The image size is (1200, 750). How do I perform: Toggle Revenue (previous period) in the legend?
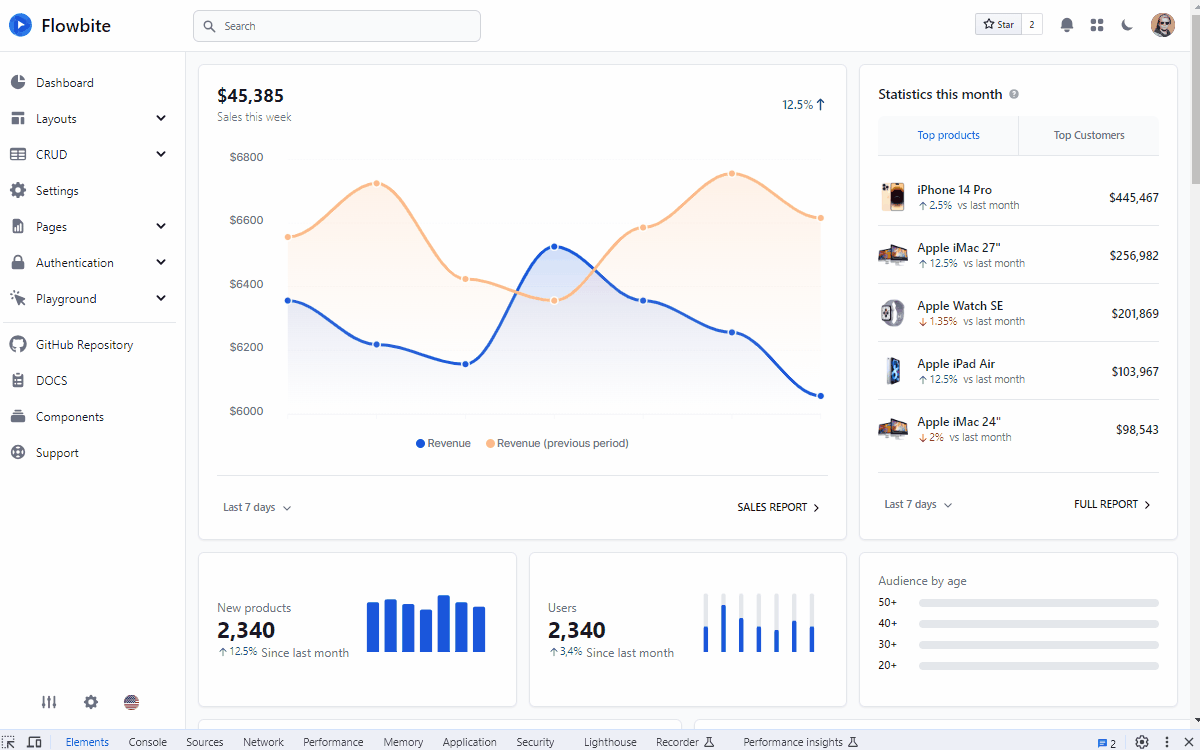556,442
